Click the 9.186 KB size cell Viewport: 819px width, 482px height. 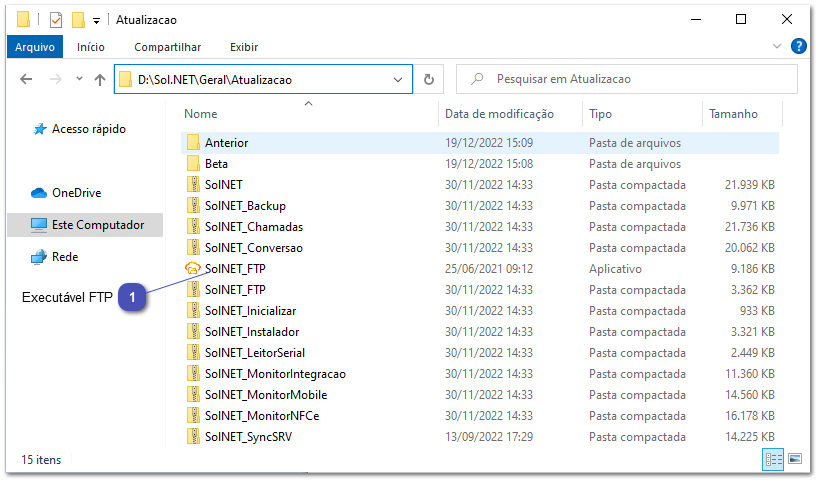pyautogui.click(x=752, y=269)
